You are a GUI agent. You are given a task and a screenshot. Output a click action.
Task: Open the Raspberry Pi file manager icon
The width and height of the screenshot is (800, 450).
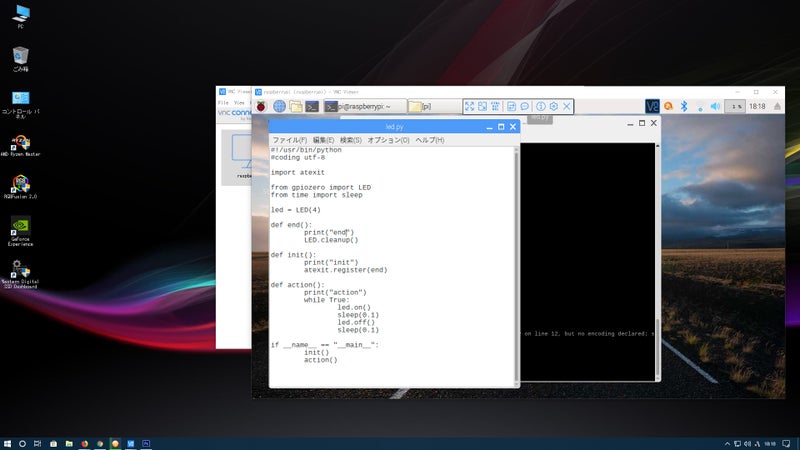[295, 105]
